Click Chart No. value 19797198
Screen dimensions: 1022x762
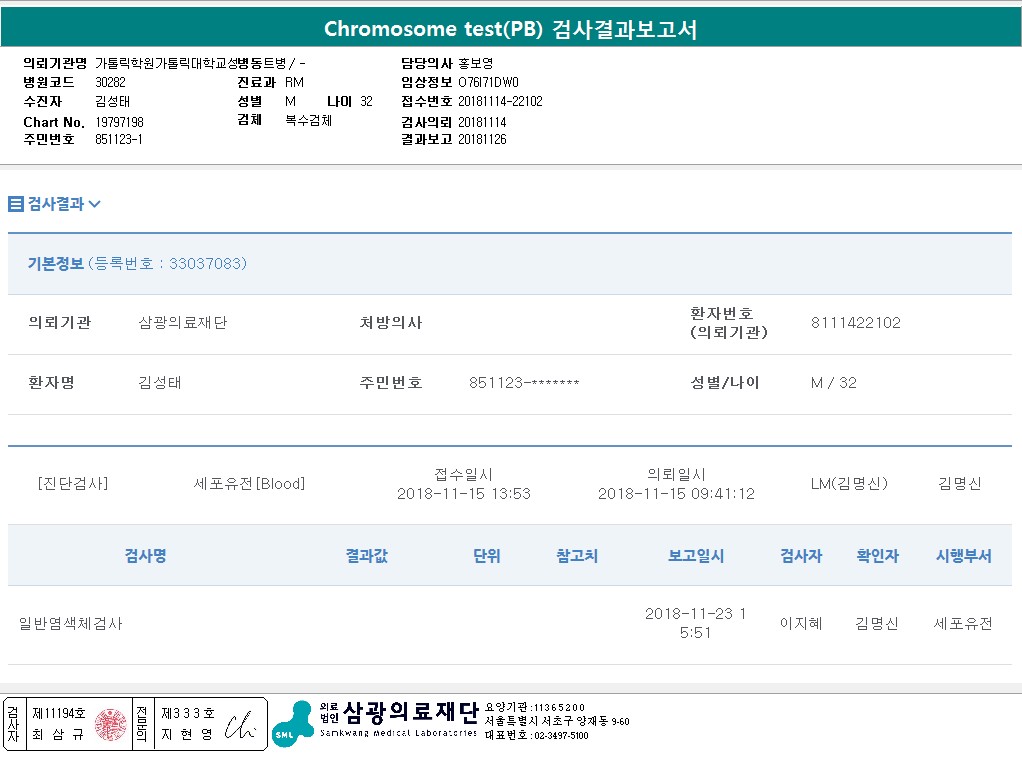pos(119,123)
